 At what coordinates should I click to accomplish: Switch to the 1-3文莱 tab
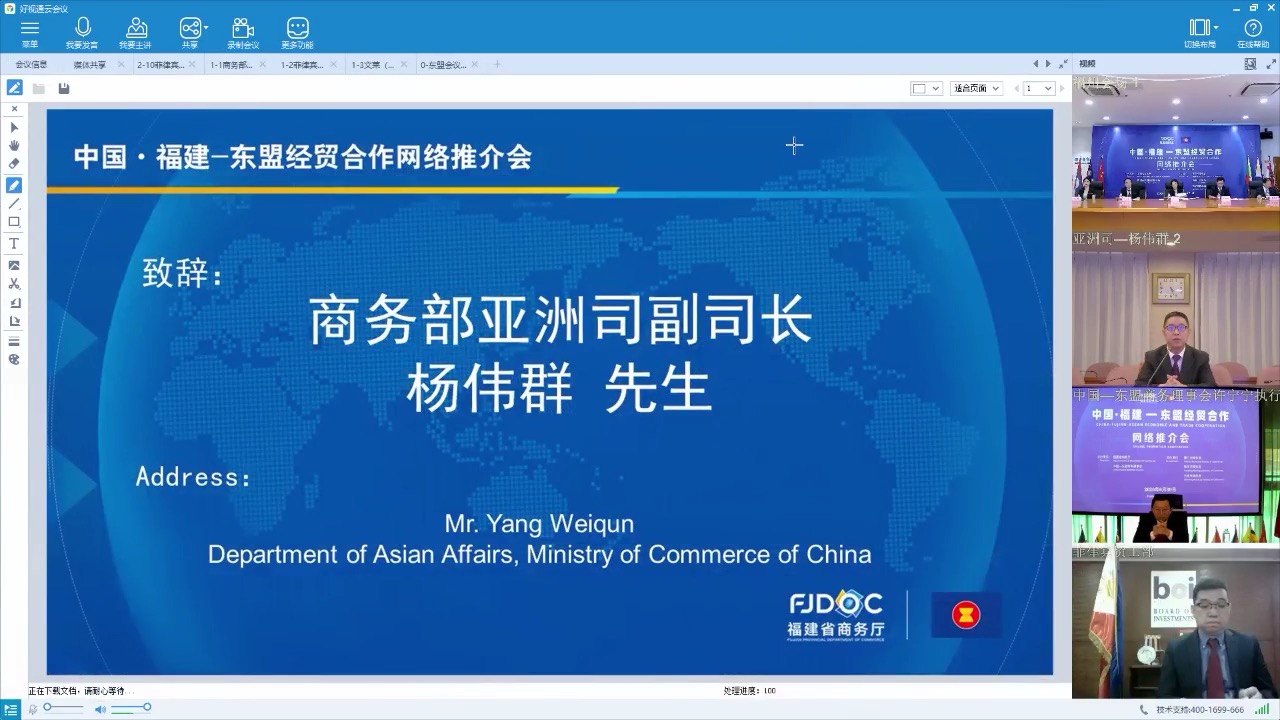(x=372, y=65)
